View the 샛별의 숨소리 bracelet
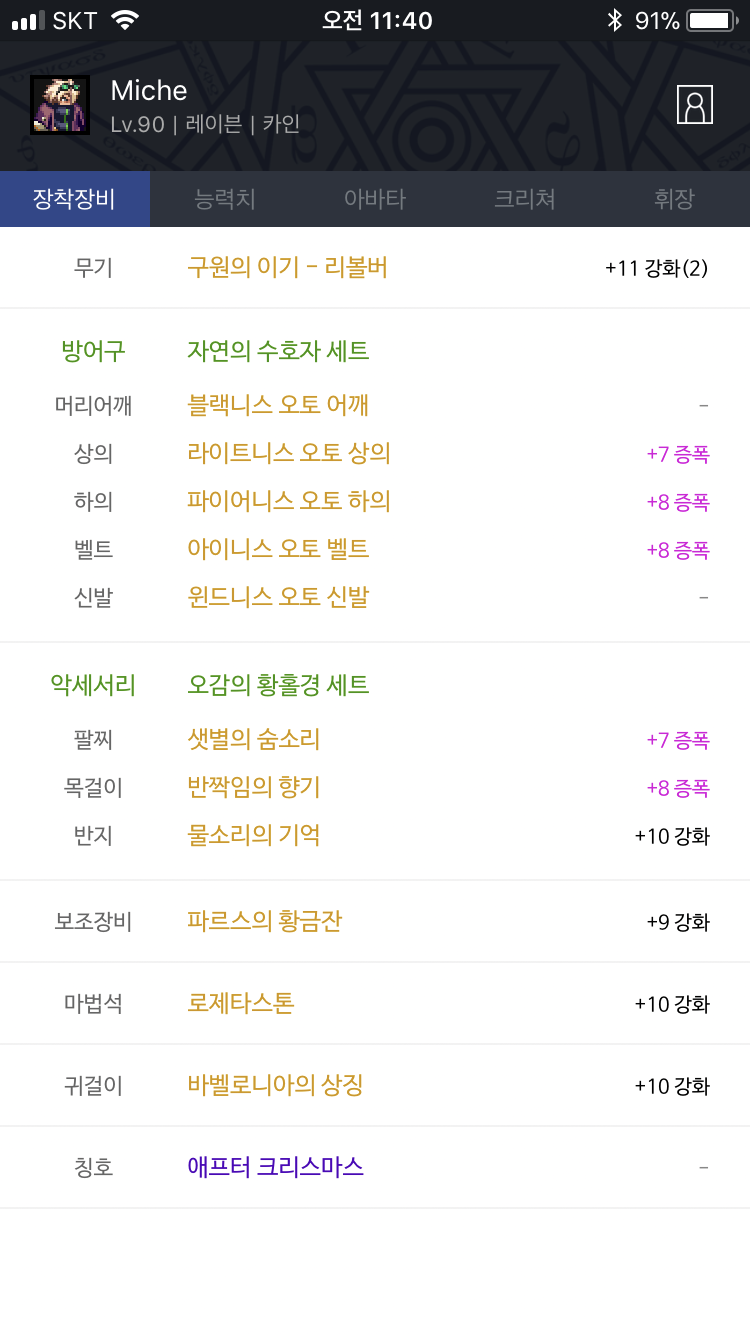The height and width of the screenshot is (1334, 750). [253, 740]
